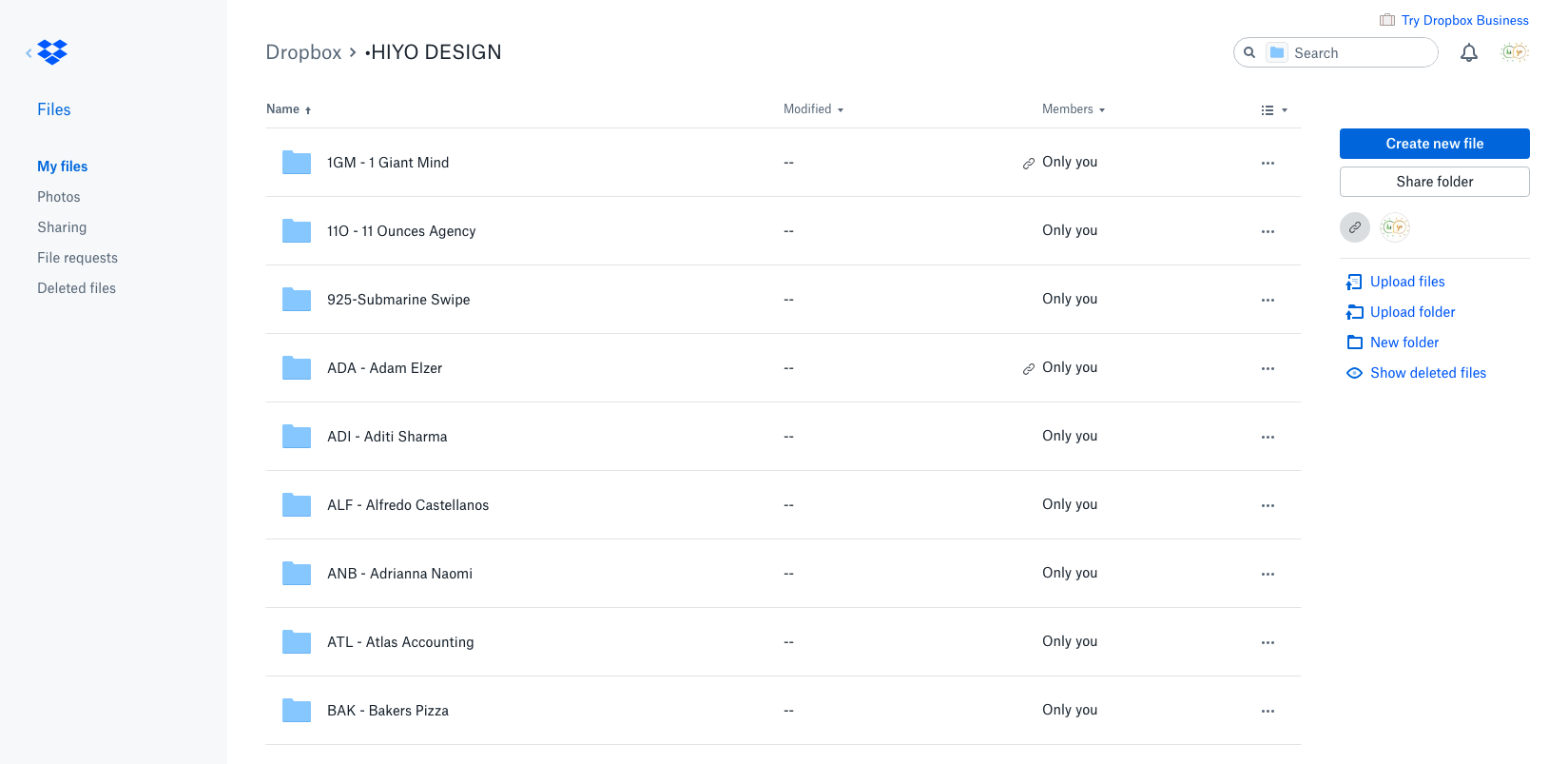The height and width of the screenshot is (764, 1568).
Task: Collapse sidebar using the left chevron
Action: [x=29, y=53]
